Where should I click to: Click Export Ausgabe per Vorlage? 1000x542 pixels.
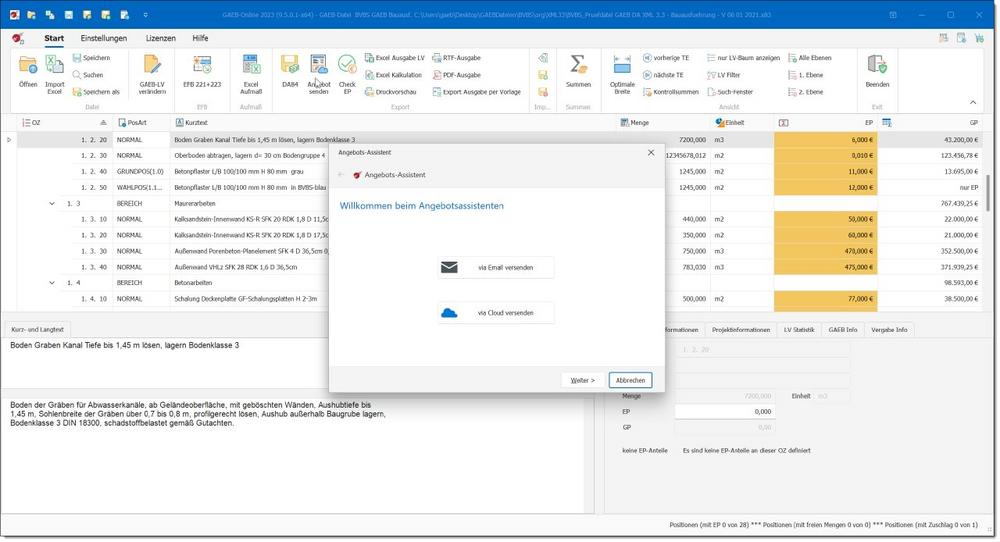tap(476, 92)
